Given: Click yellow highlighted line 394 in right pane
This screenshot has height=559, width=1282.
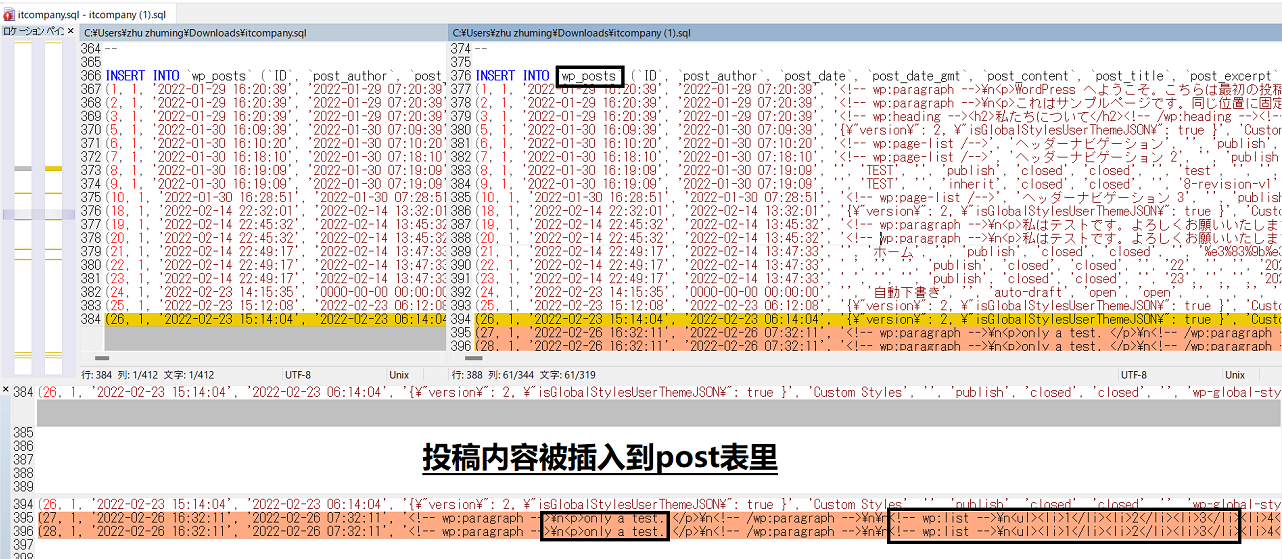Looking at the screenshot, I should pos(860,319).
